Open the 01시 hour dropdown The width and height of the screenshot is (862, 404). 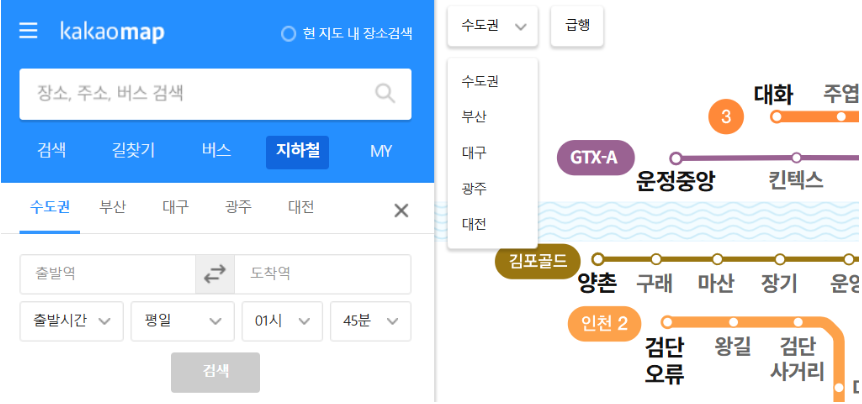tap(282, 321)
